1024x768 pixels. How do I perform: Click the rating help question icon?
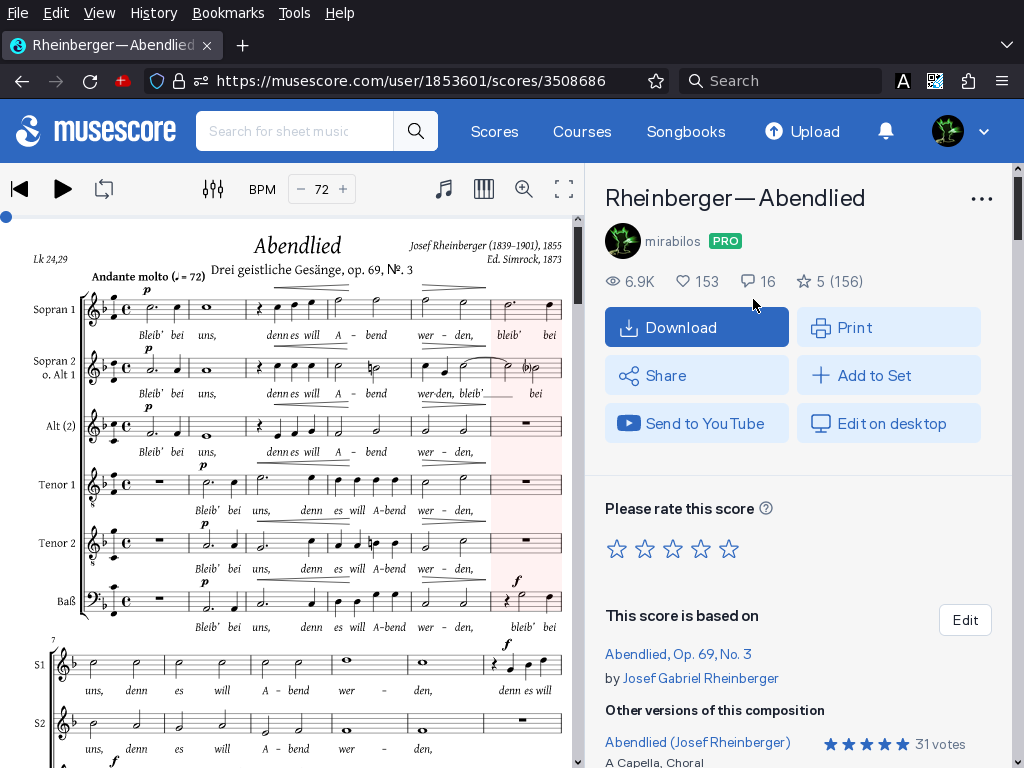point(766,508)
